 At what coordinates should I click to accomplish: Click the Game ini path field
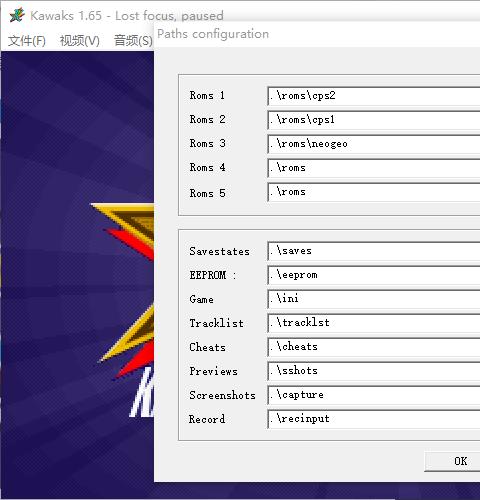coord(374,299)
